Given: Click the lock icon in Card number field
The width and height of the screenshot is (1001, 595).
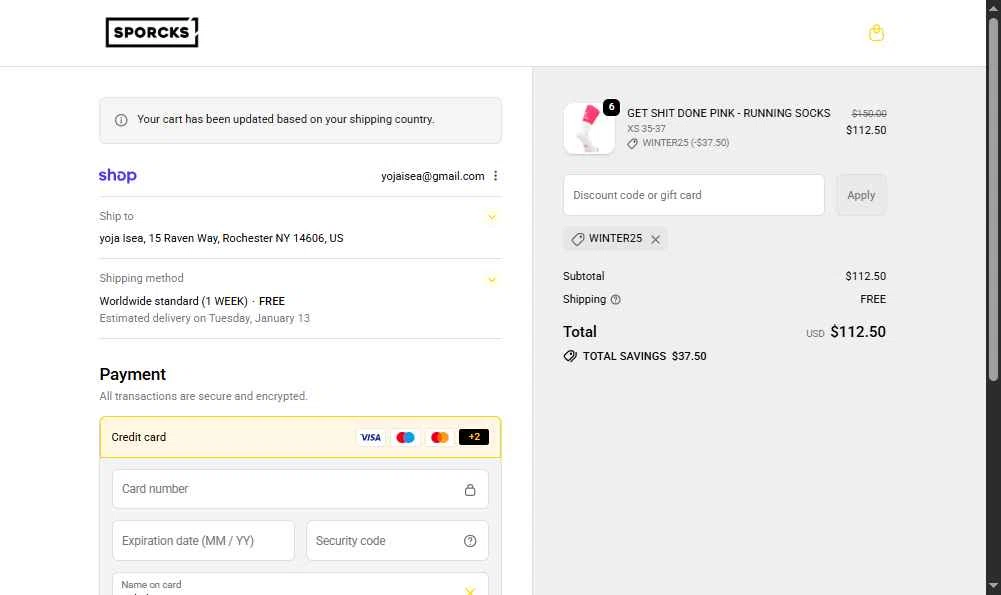Looking at the screenshot, I should point(470,490).
